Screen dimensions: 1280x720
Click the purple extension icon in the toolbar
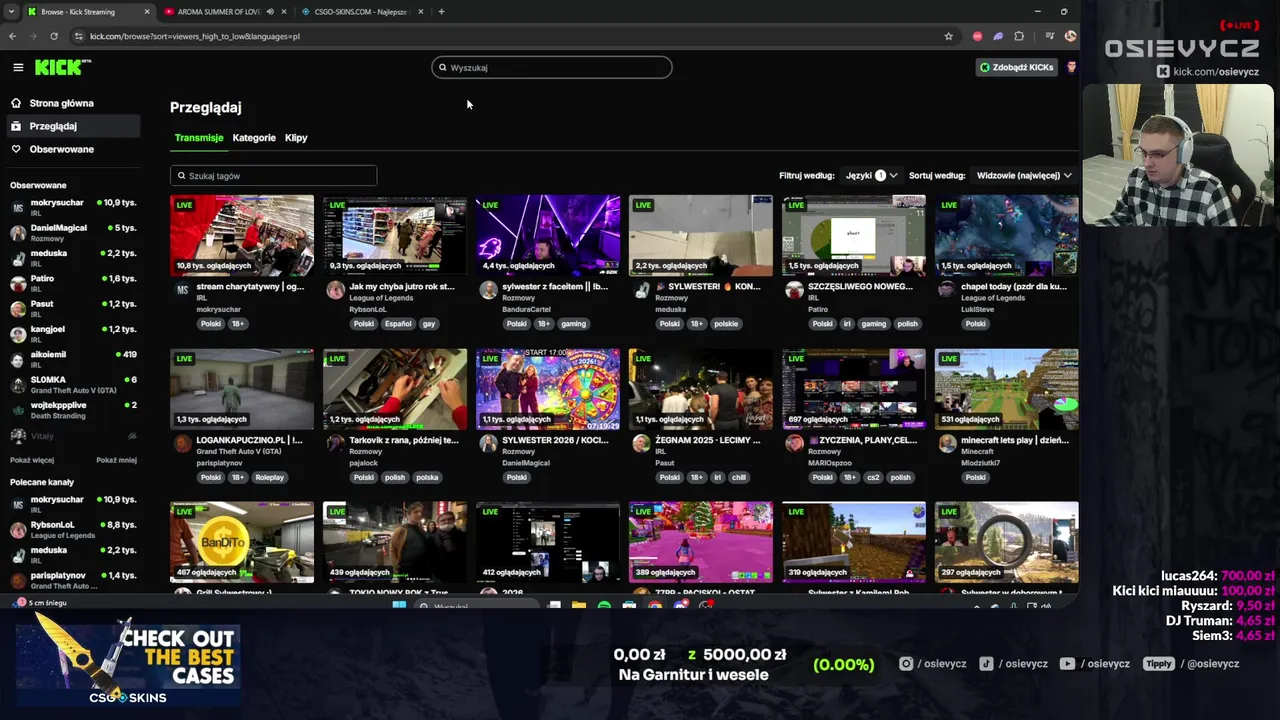tap(998, 36)
